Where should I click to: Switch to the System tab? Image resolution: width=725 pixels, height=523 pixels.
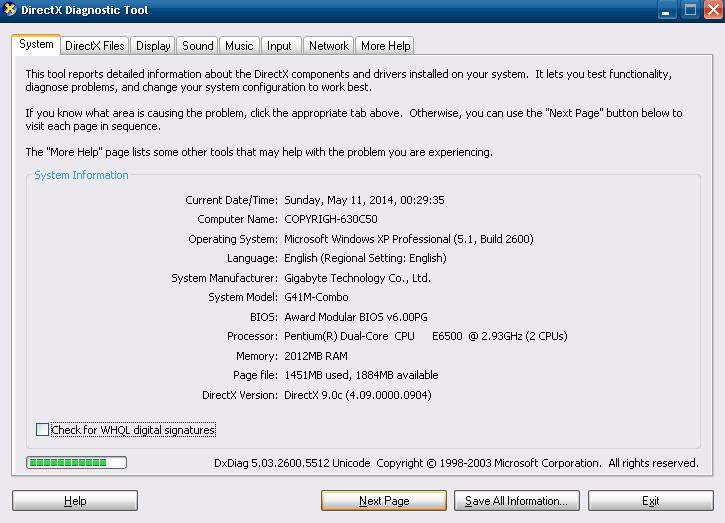tap(36, 44)
